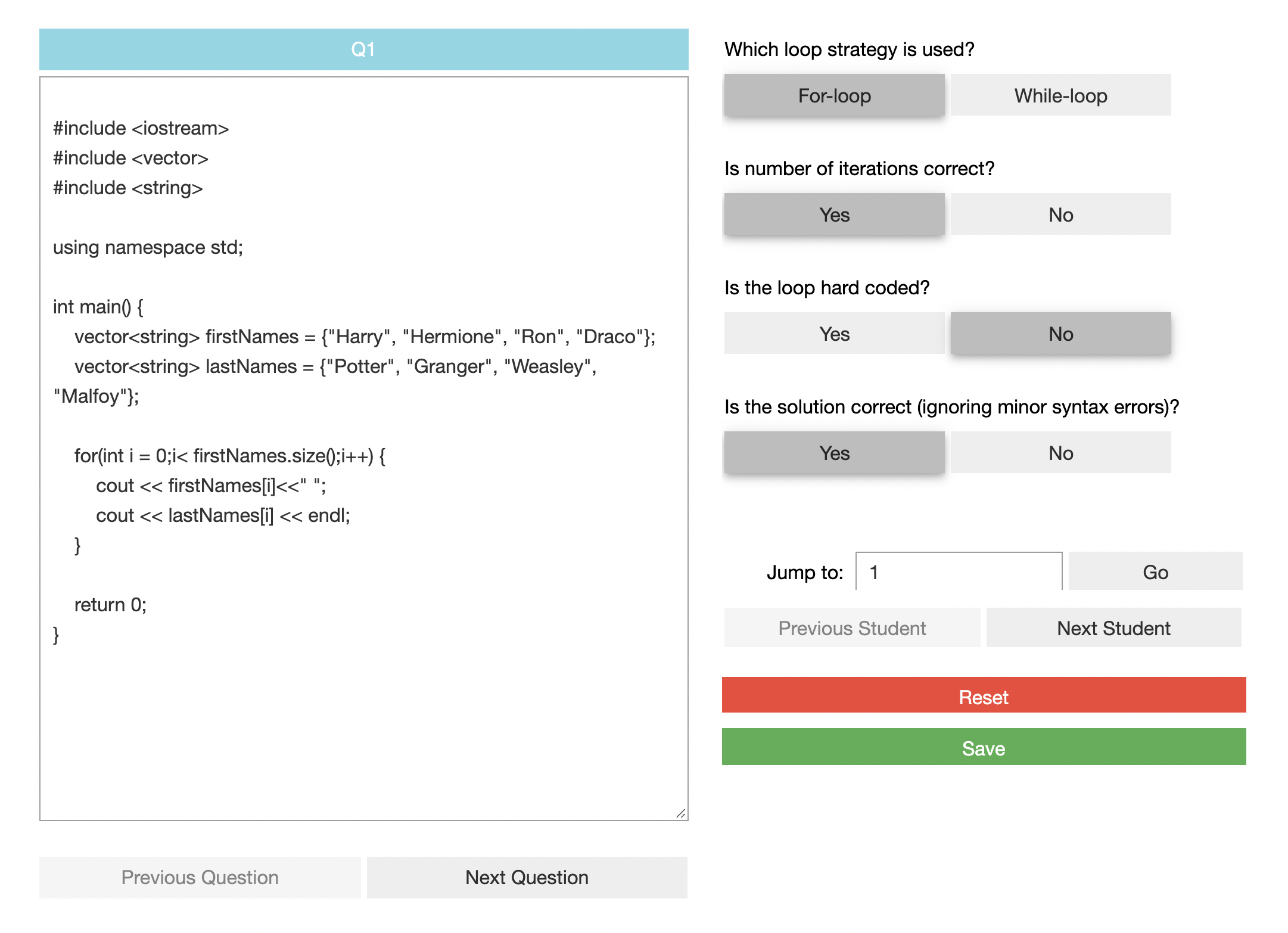Mark number of iterations as No
Screen dimensions: 1288x933
click(1060, 214)
